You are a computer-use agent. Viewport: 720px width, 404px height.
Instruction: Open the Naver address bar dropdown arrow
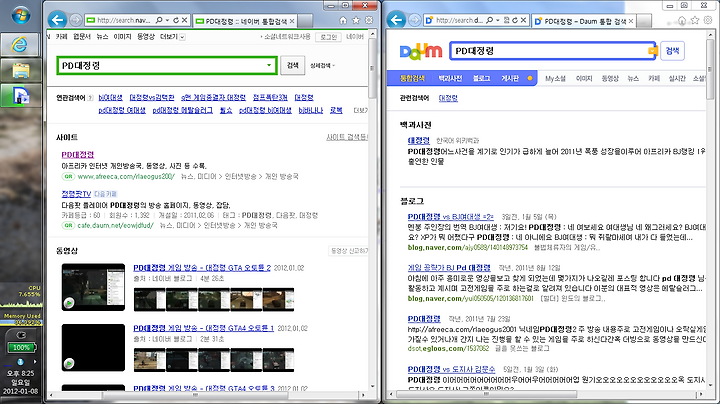(168, 20)
